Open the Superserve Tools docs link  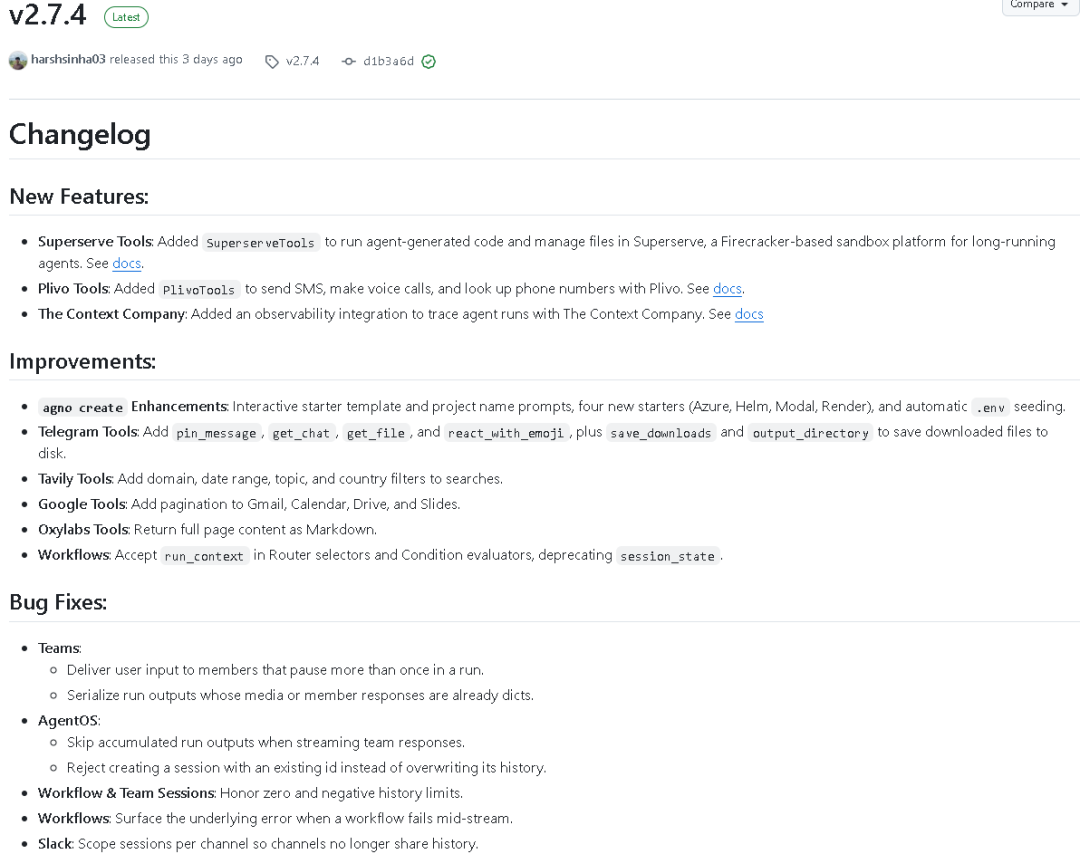pyautogui.click(x=127, y=263)
